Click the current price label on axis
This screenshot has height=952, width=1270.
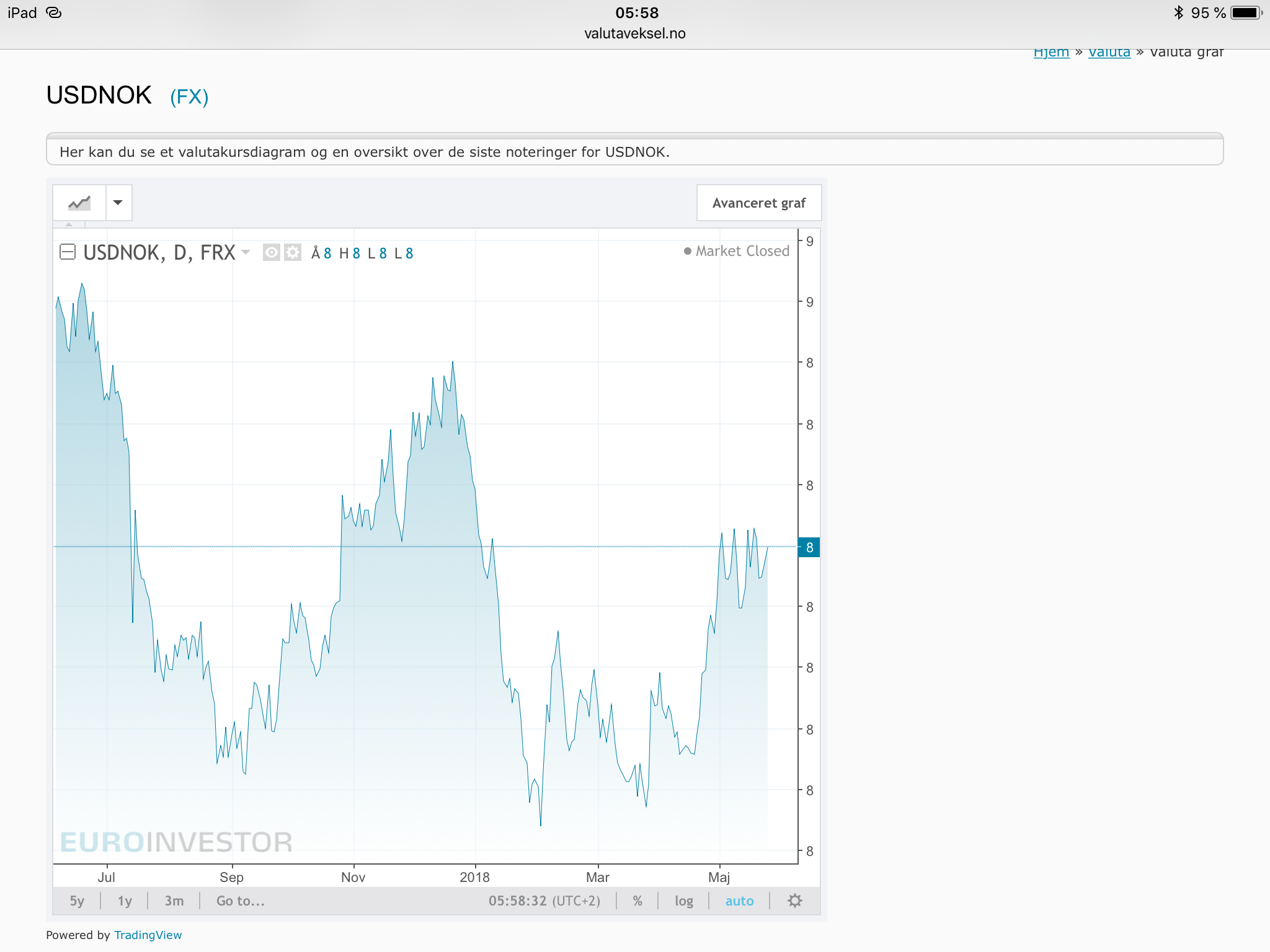(x=809, y=547)
